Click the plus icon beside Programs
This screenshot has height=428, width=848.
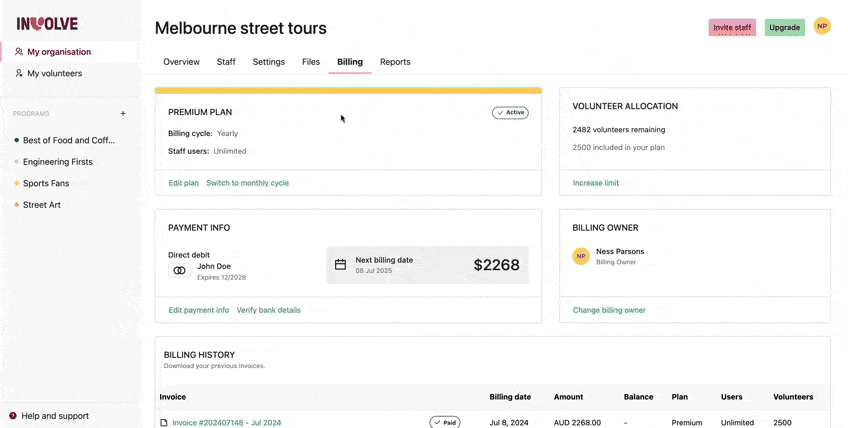[x=123, y=114]
